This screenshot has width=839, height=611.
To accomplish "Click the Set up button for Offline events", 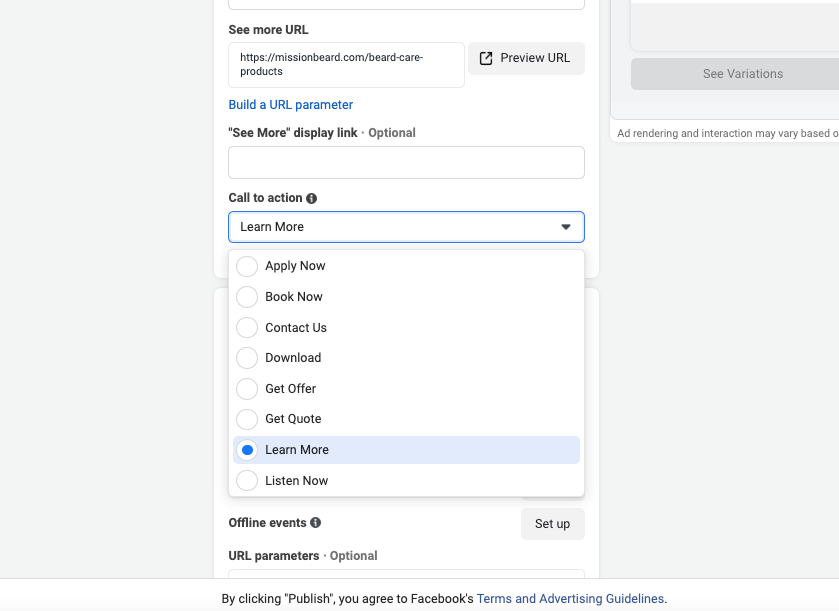I will (x=553, y=524).
